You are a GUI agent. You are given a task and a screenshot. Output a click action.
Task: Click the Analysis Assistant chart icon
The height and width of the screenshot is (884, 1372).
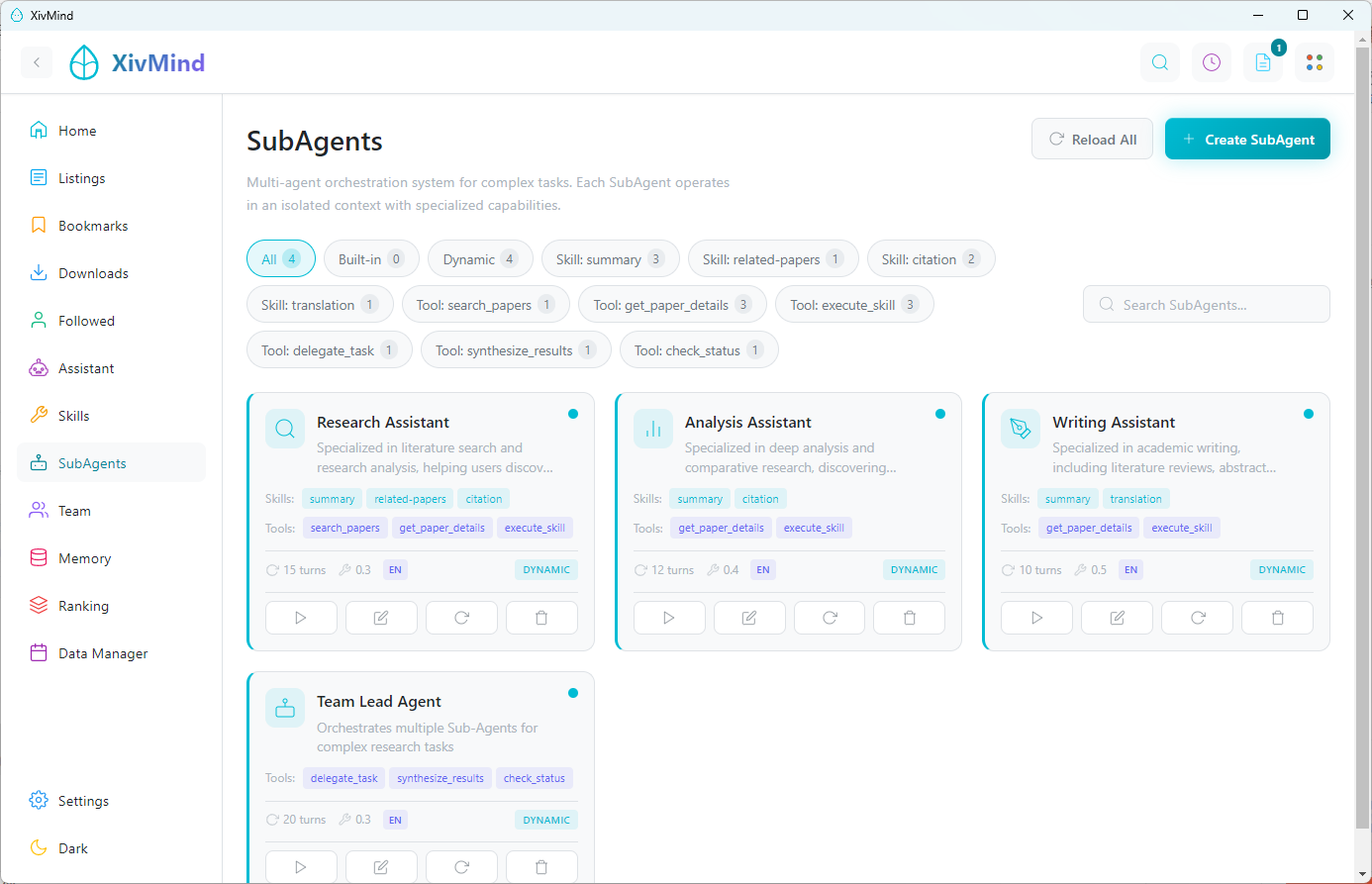click(653, 429)
